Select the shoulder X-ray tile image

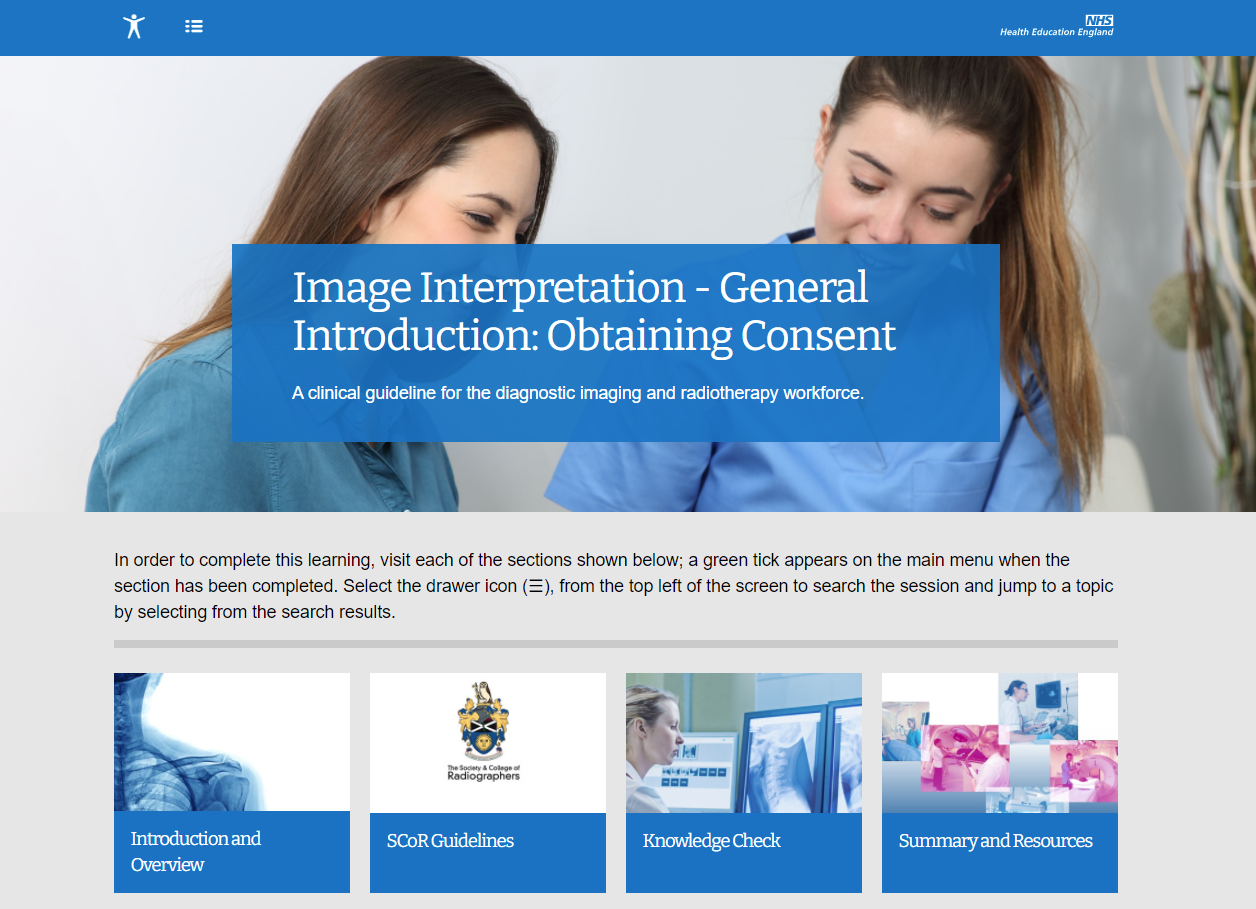click(231, 741)
